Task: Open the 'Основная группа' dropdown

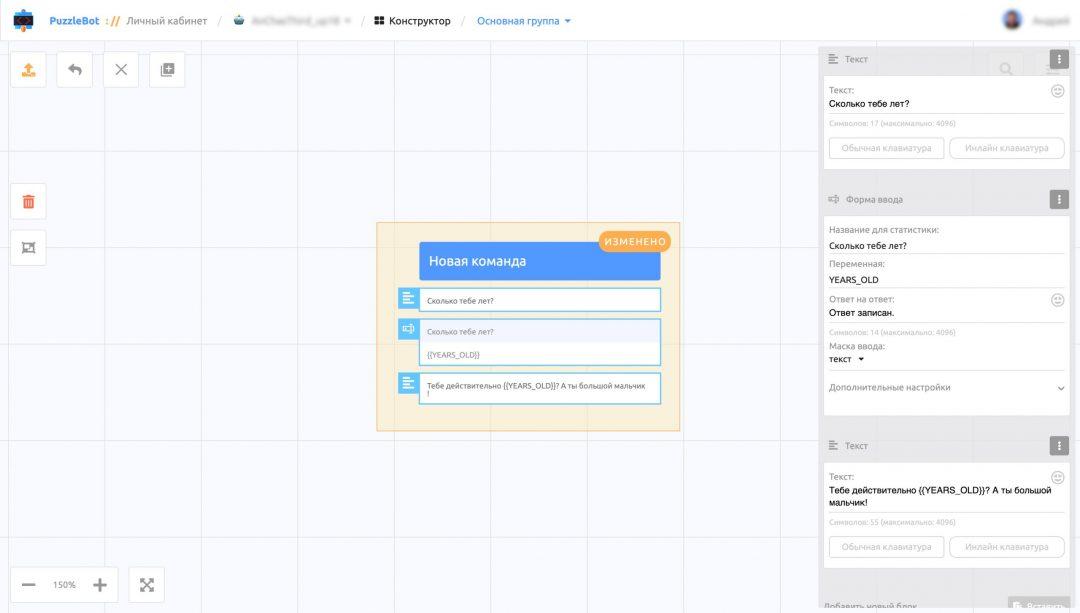Action: (524, 21)
